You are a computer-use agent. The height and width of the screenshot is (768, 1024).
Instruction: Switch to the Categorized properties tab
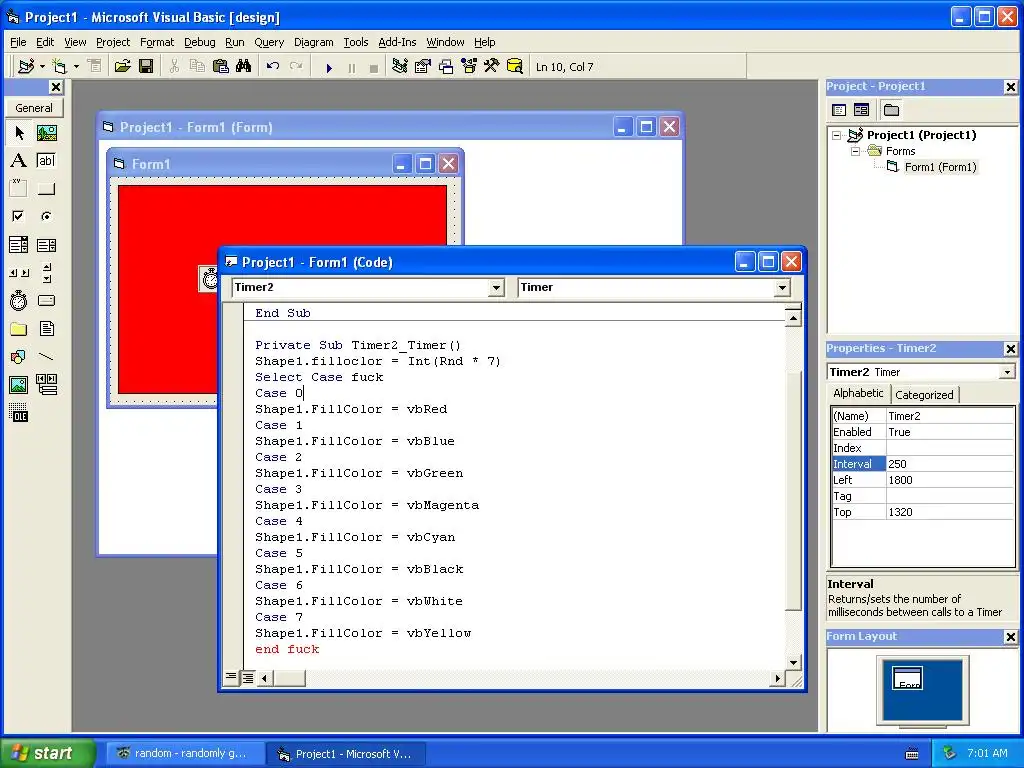click(x=924, y=394)
